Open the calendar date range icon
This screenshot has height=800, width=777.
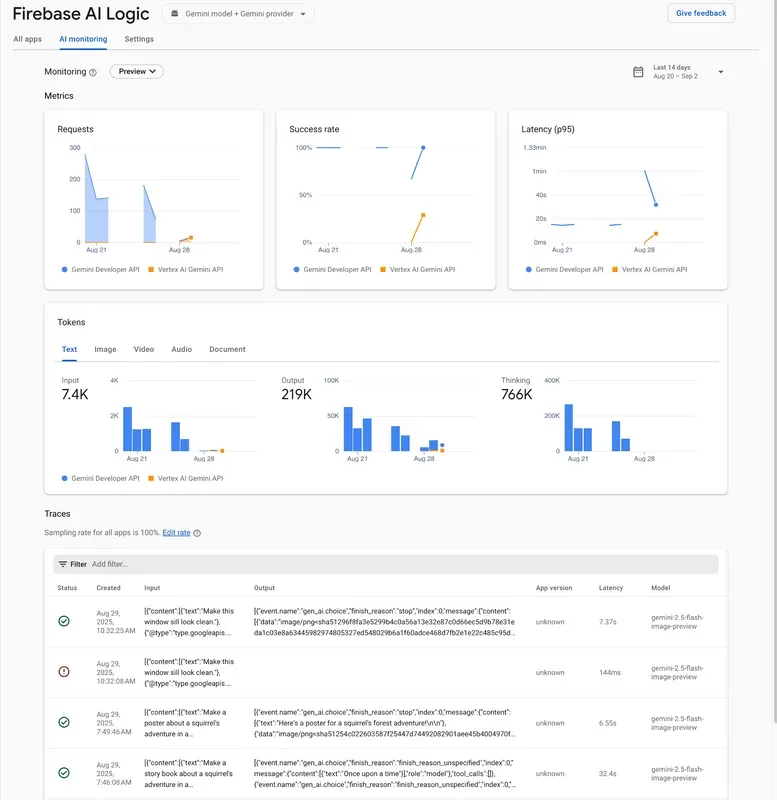[638, 72]
